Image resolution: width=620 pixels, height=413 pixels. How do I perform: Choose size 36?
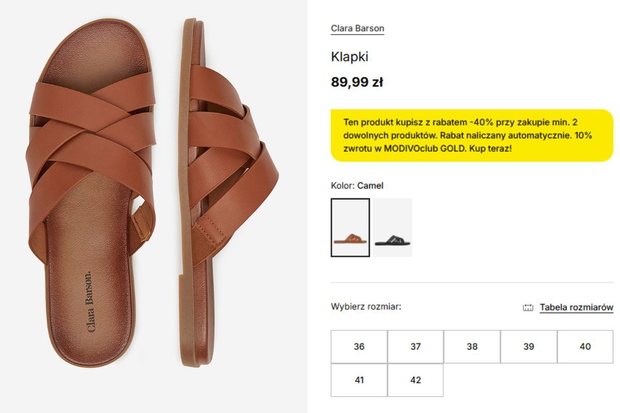pos(359,347)
